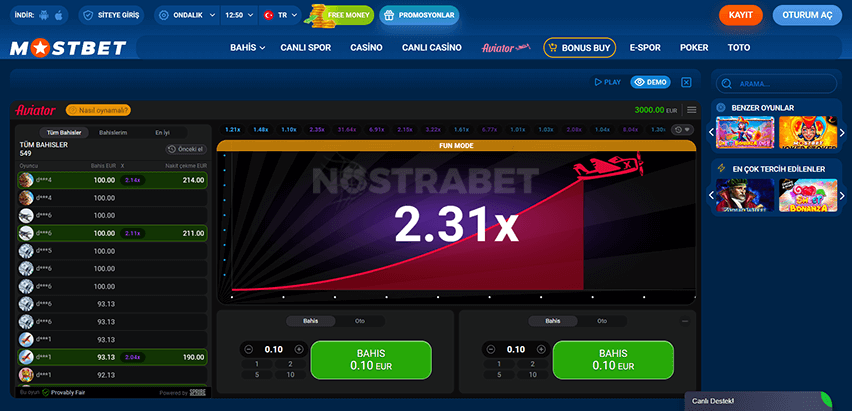This screenshot has width=852, height=411.
Task: Select Bahis mode in right bet panel
Action: [553, 321]
